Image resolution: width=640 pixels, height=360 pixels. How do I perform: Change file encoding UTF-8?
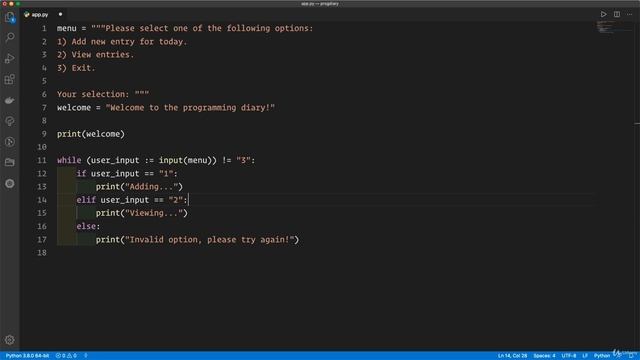[x=569, y=356]
